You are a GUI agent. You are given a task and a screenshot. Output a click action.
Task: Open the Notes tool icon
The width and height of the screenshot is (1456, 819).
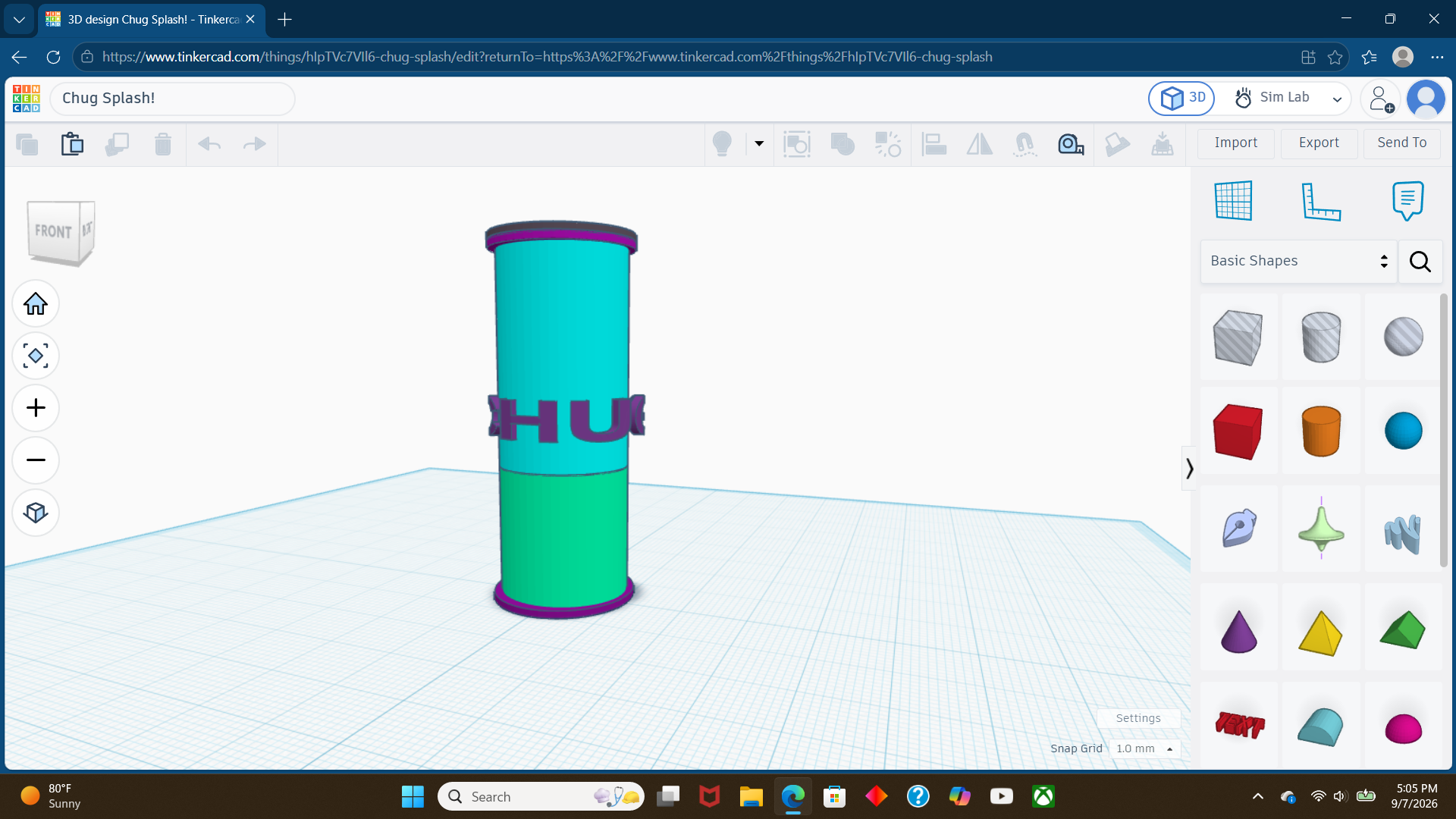[x=1408, y=201]
